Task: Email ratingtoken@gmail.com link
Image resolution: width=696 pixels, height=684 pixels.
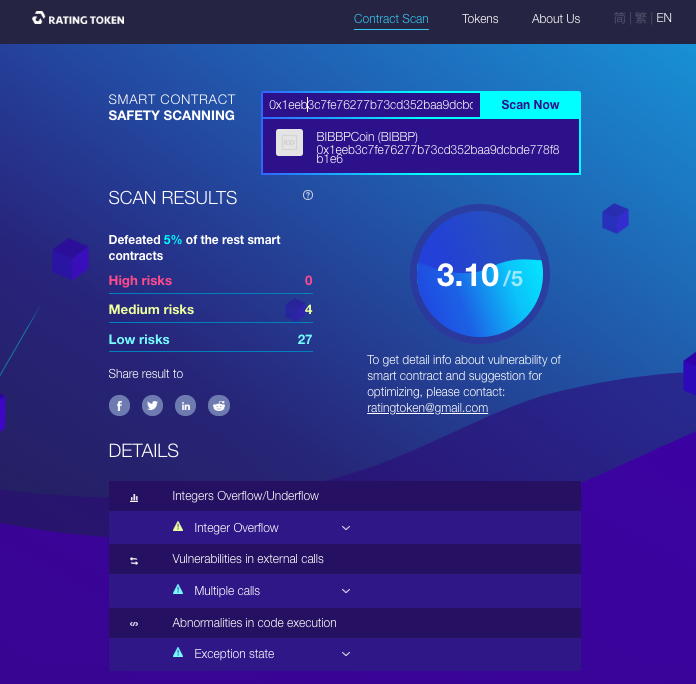Action: (x=427, y=408)
